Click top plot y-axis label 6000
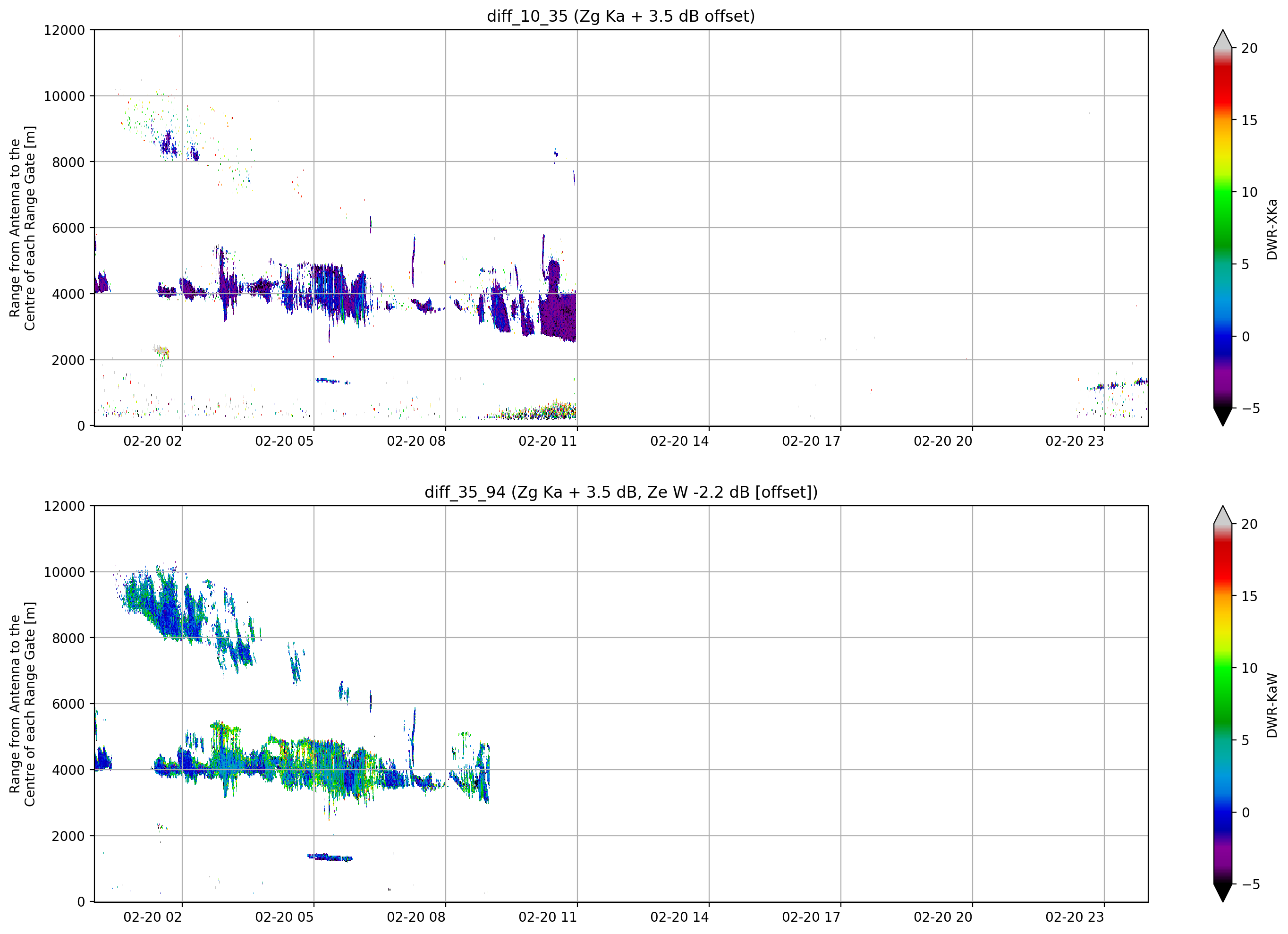 (68, 228)
